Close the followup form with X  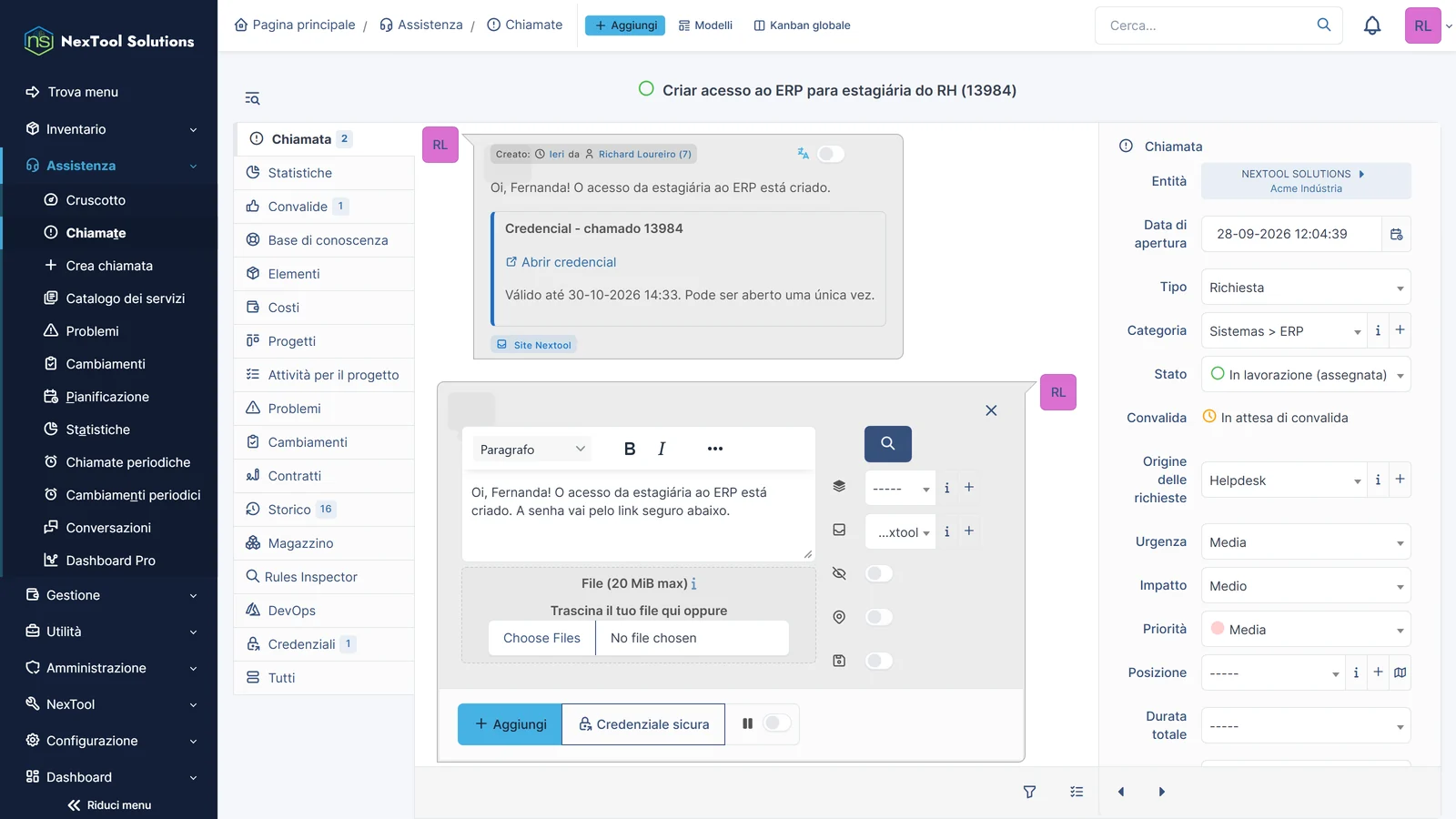tap(991, 410)
